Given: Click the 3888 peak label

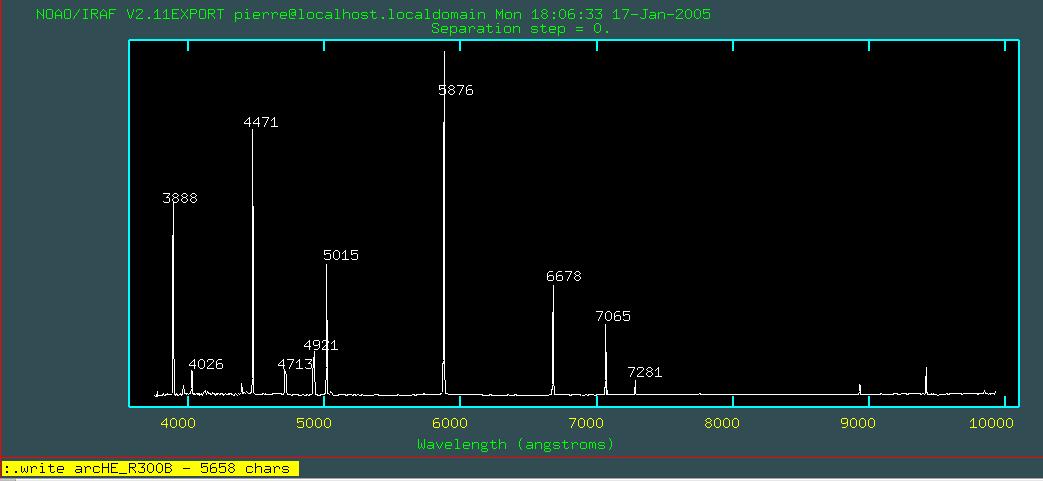Looking at the screenshot, I should 180,198.
